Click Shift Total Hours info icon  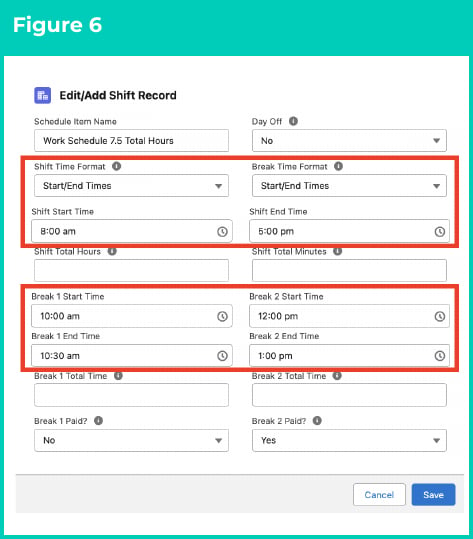[x=112, y=251]
